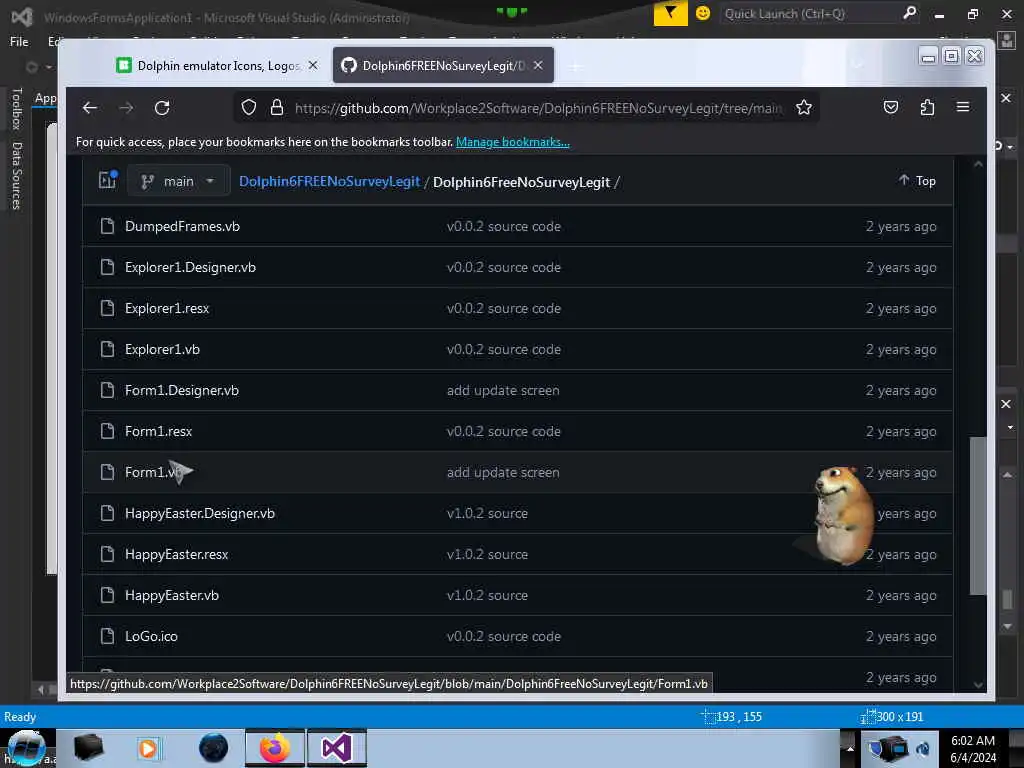This screenshot has width=1024, height=768.
Task: Go back in Firefox browser
Action: 89,108
